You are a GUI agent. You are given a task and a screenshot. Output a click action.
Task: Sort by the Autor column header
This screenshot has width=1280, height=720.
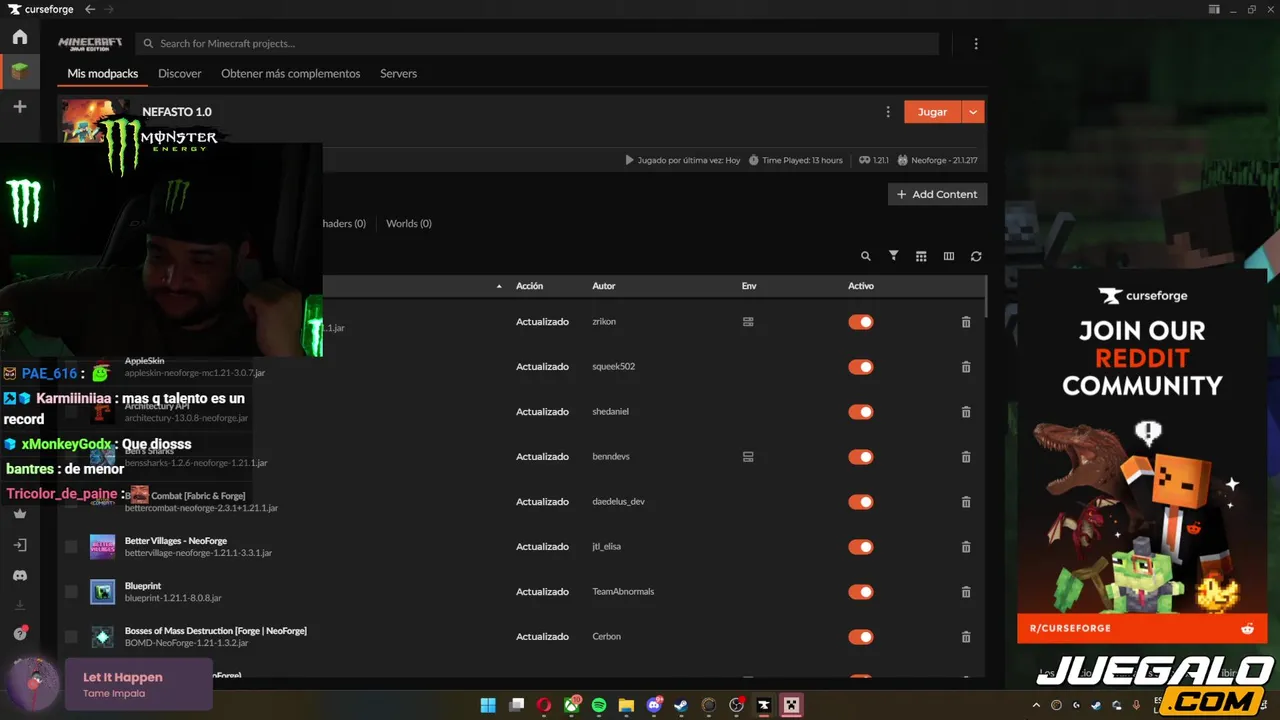coord(604,286)
